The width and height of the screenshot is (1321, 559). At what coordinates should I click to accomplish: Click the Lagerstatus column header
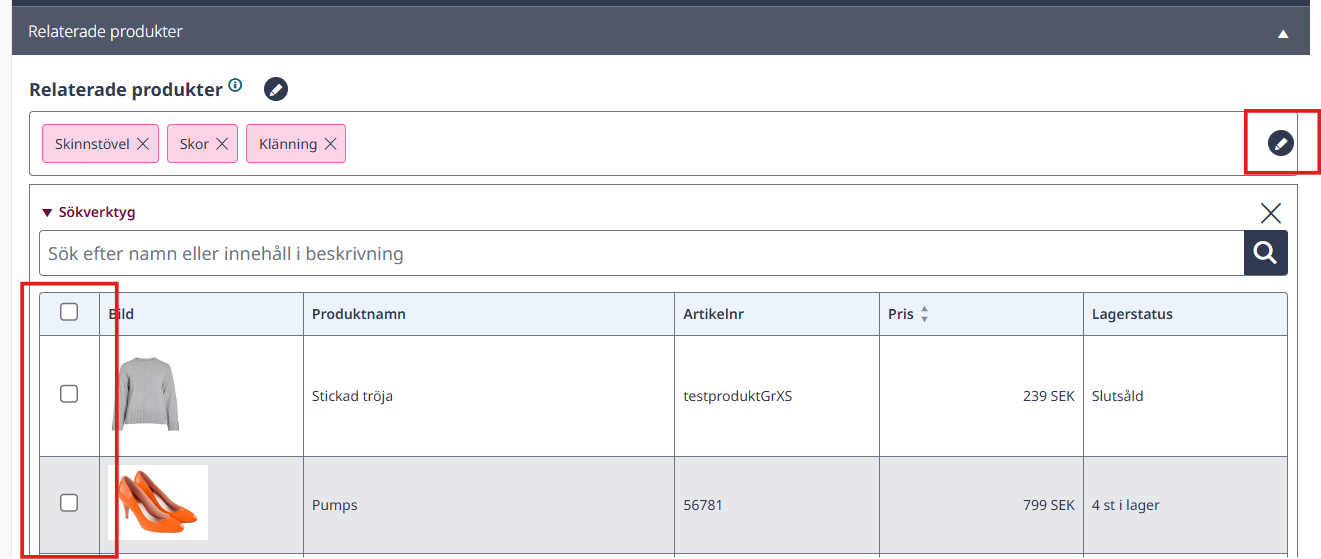(x=1132, y=314)
